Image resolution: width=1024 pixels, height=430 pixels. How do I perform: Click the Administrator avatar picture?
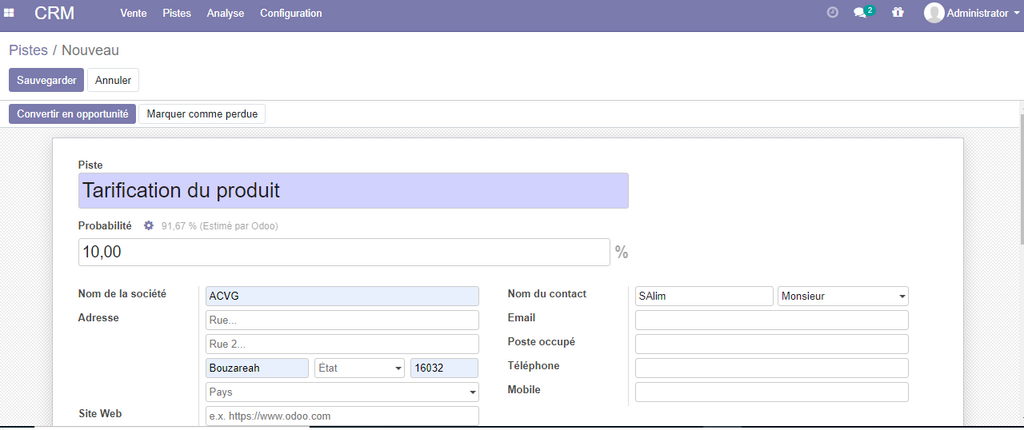point(934,13)
